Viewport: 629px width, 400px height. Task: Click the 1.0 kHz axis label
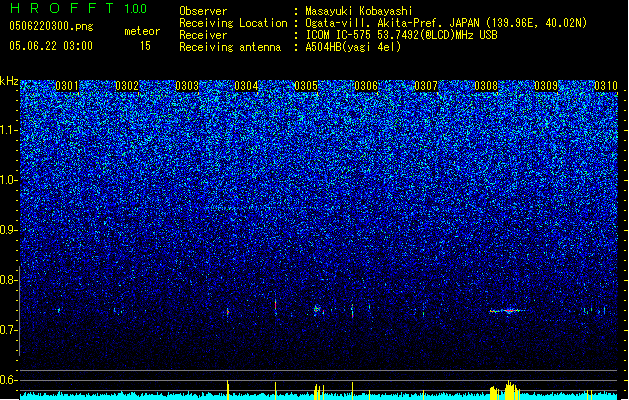[9, 180]
